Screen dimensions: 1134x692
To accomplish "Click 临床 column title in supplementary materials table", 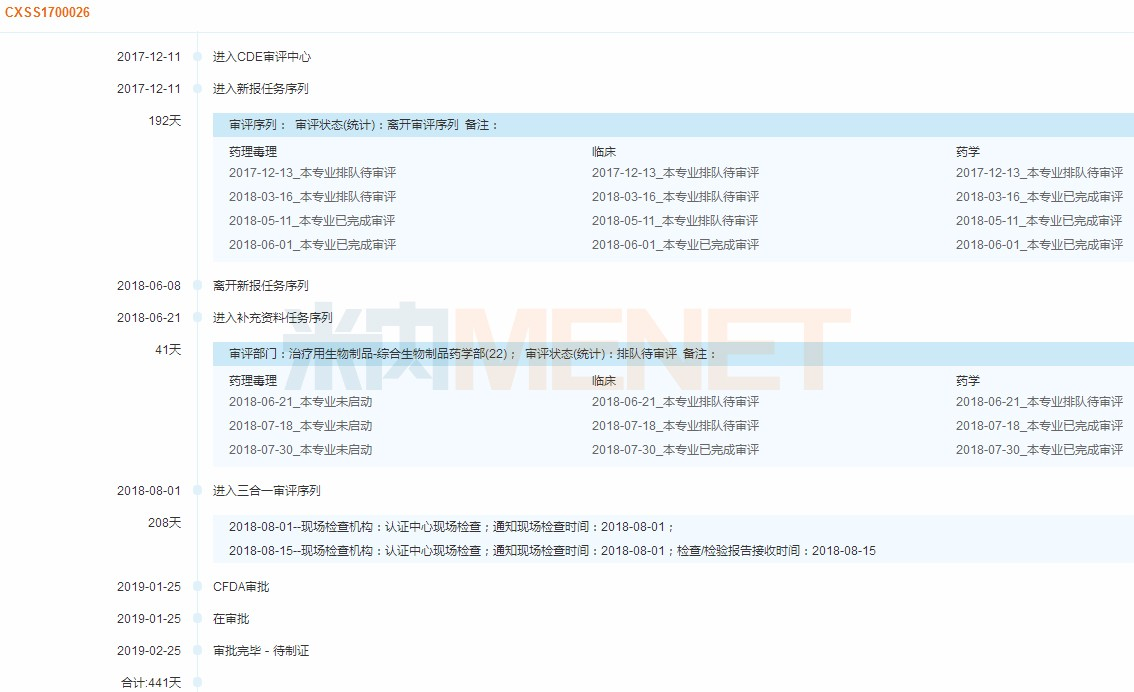I will [x=603, y=381].
